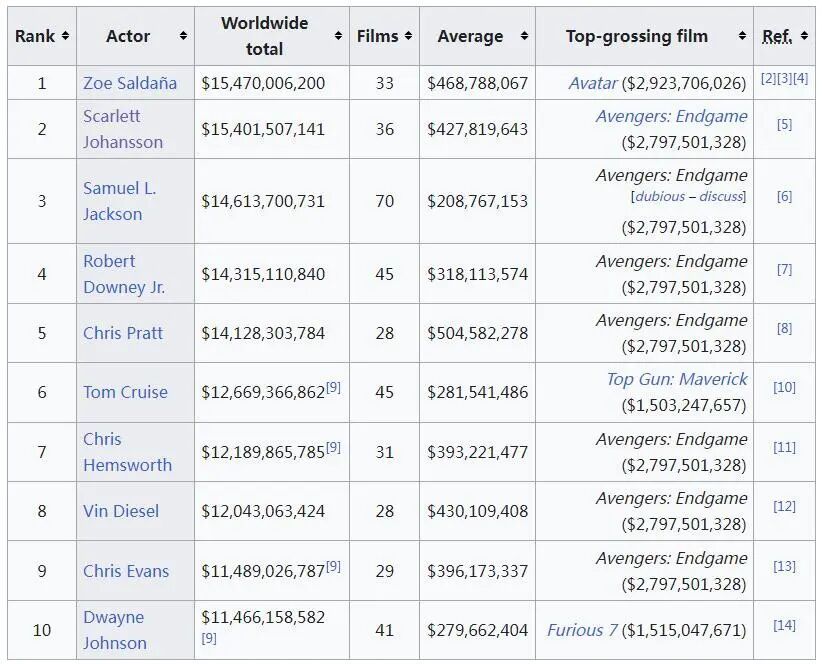Click sort arrows beside Films header
The width and height of the screenshot is (822, 664).
coord(408,36)
